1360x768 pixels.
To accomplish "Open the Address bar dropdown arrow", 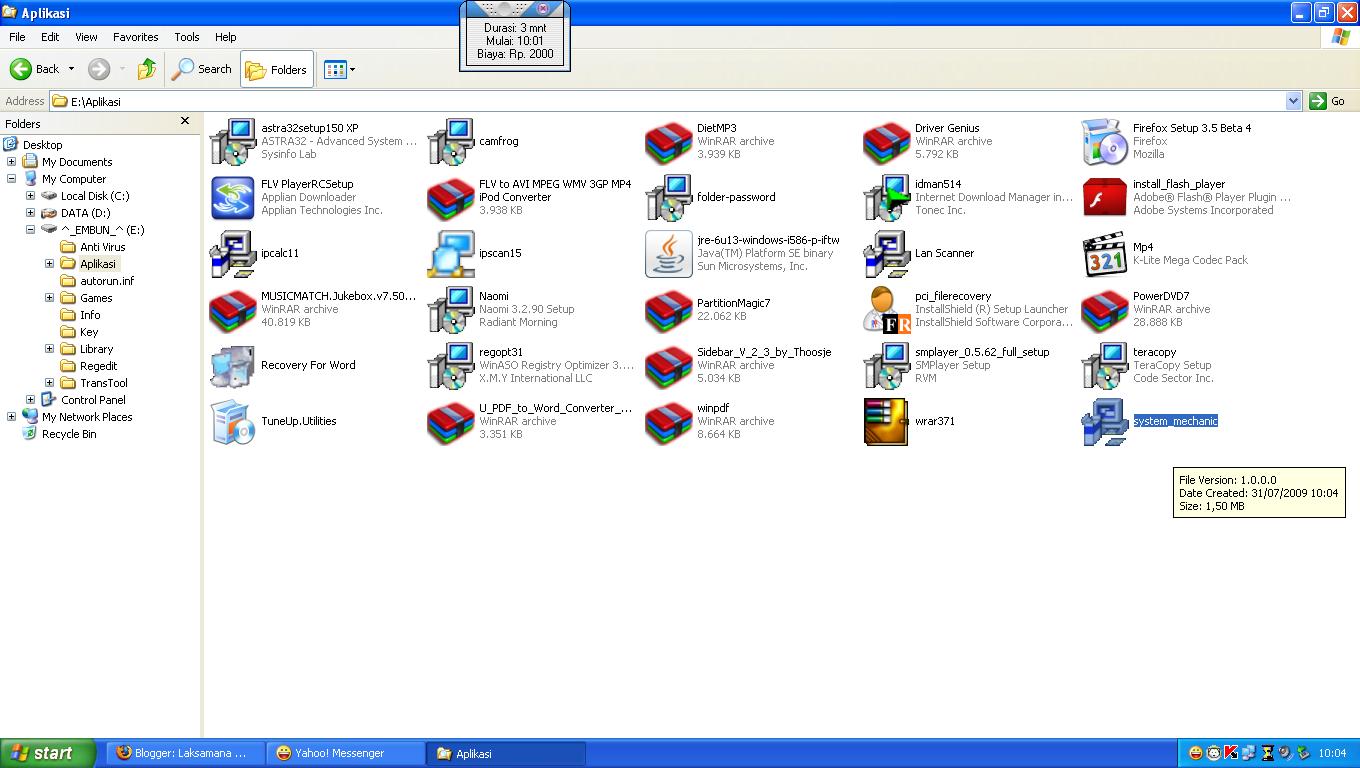I will tap(1293, 101).
